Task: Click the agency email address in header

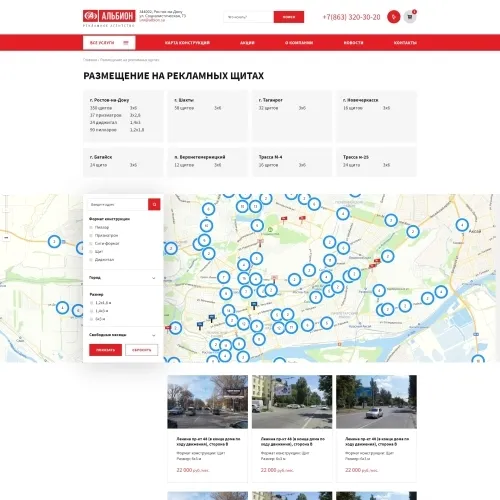Action: tap(152, 20)
